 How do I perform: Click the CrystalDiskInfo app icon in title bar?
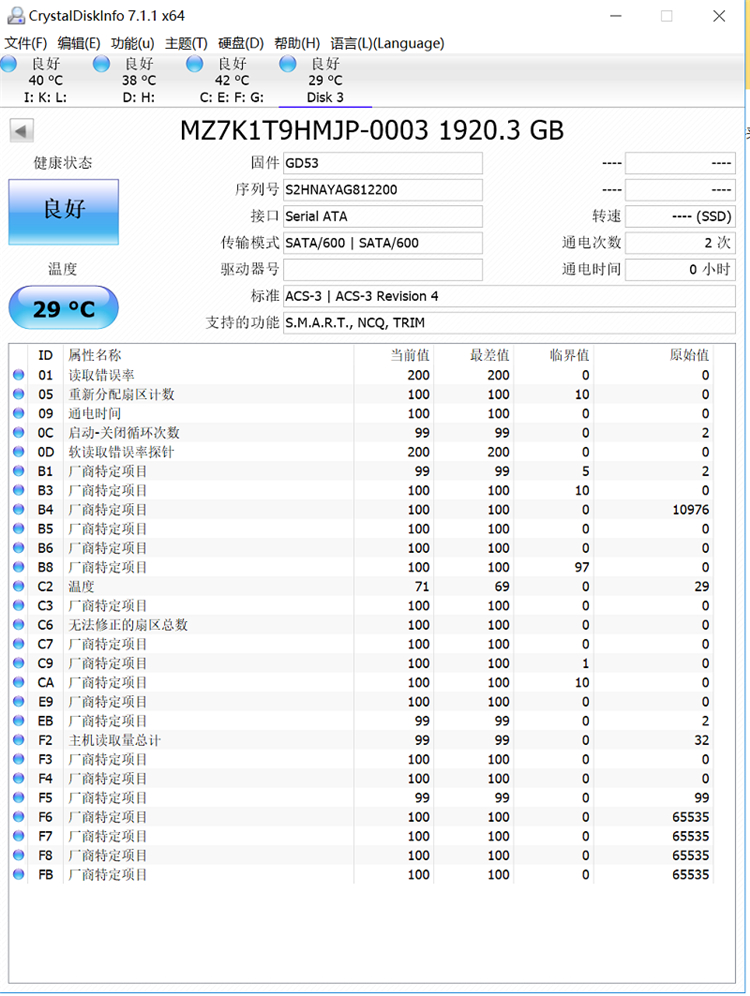(16, 16)
